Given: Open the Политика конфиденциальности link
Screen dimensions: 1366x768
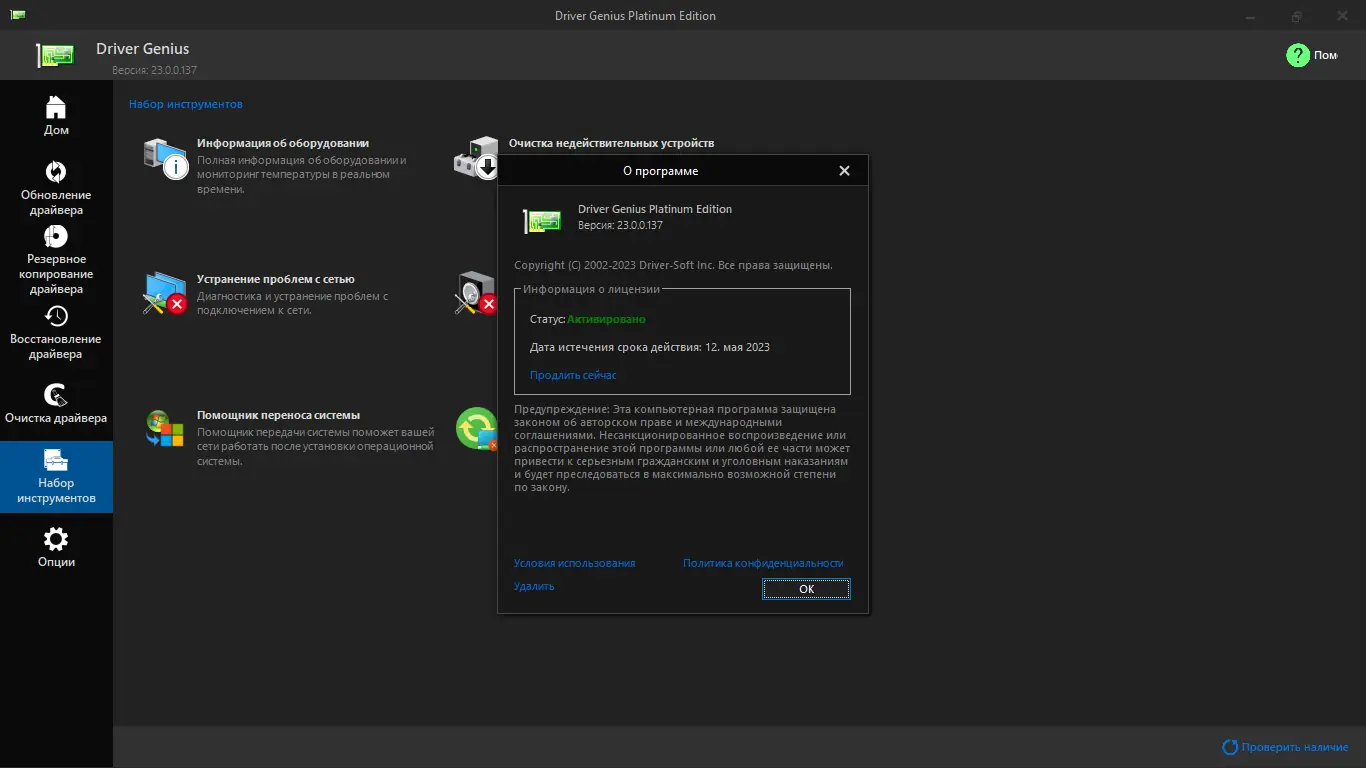Looking at the screenshot, I should click(763, 563).
